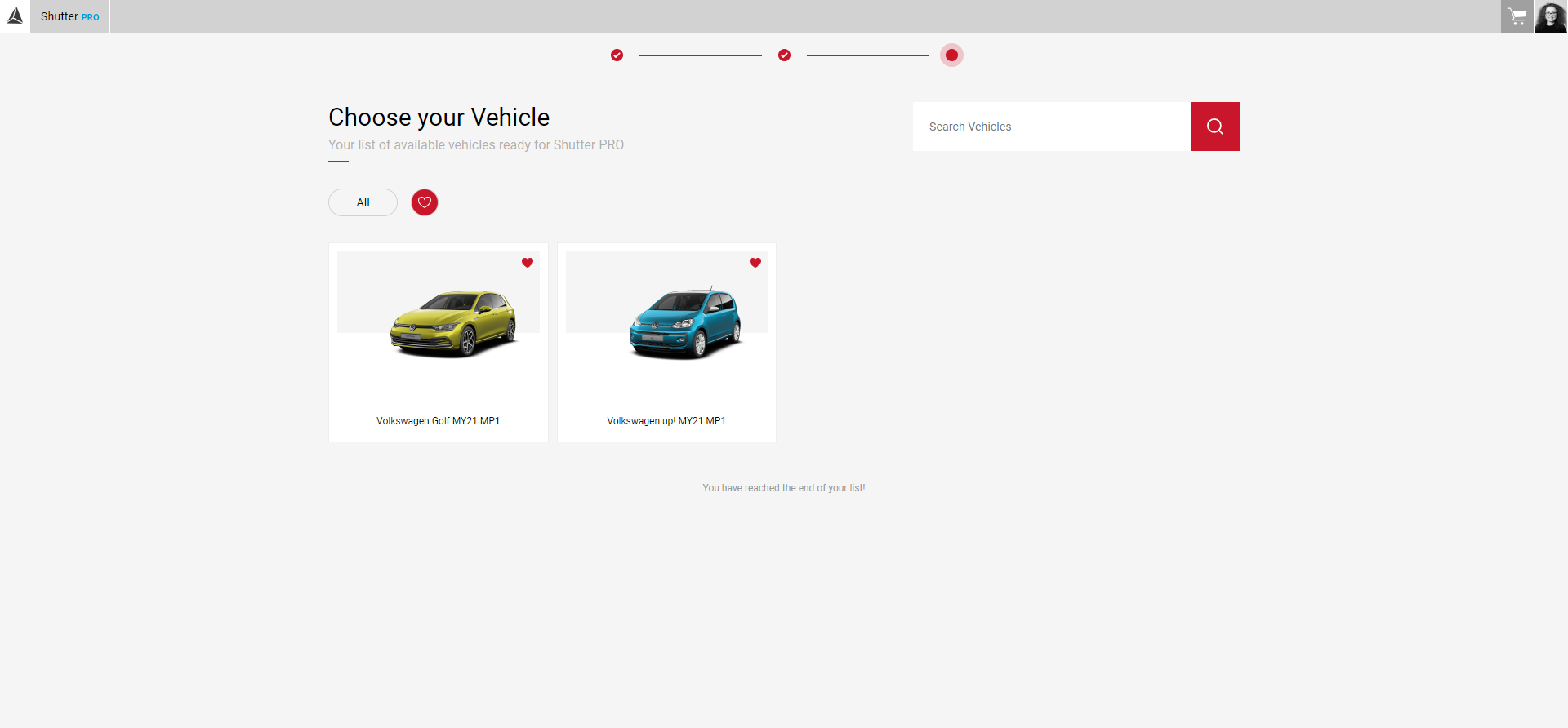The height and width of the screenshot is (728, 1568).
Task: Select the yellow Volkswagen Golf image
Action: (454, 323)
